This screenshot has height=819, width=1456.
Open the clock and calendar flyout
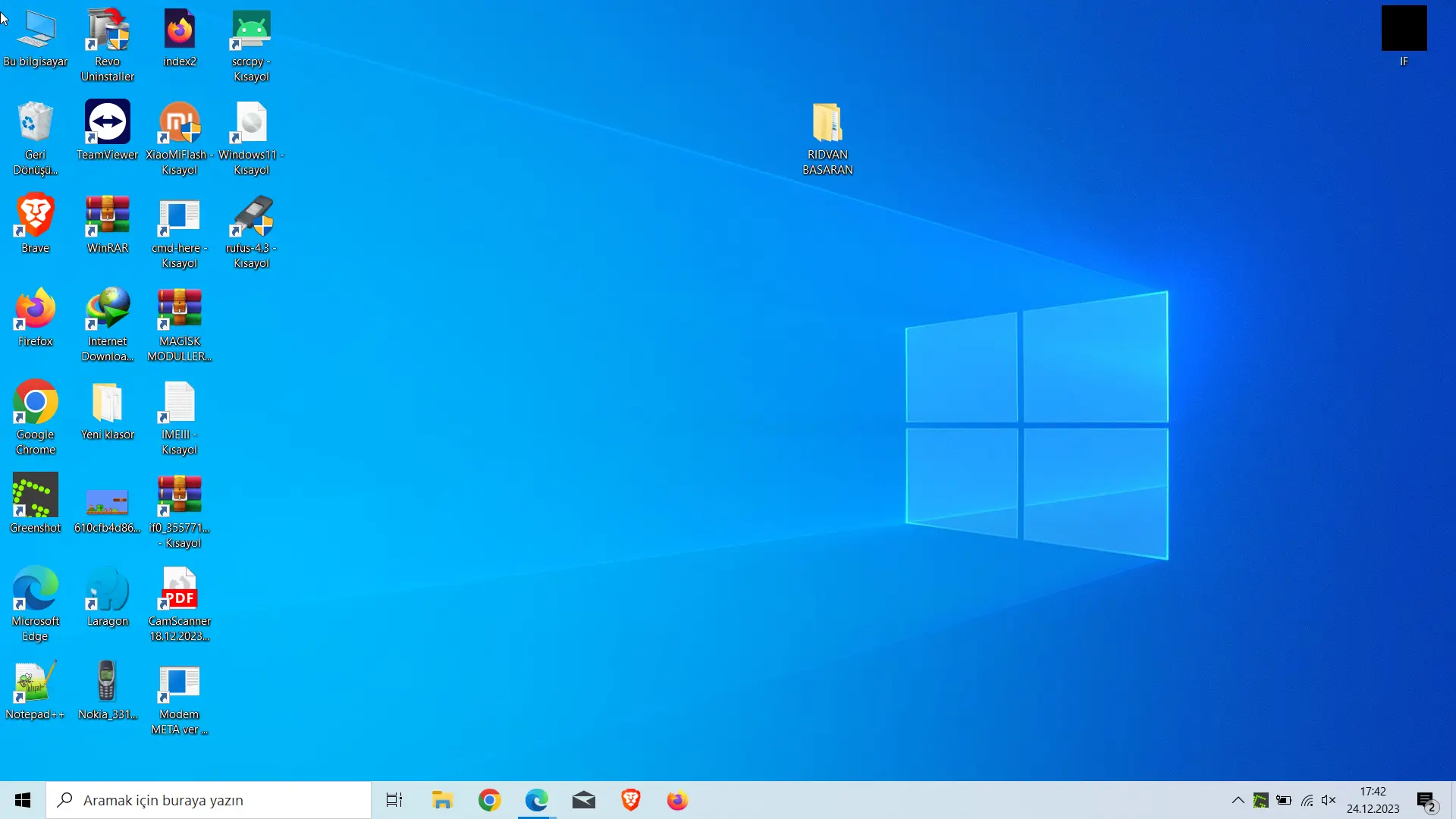(x=1373, y=800)
